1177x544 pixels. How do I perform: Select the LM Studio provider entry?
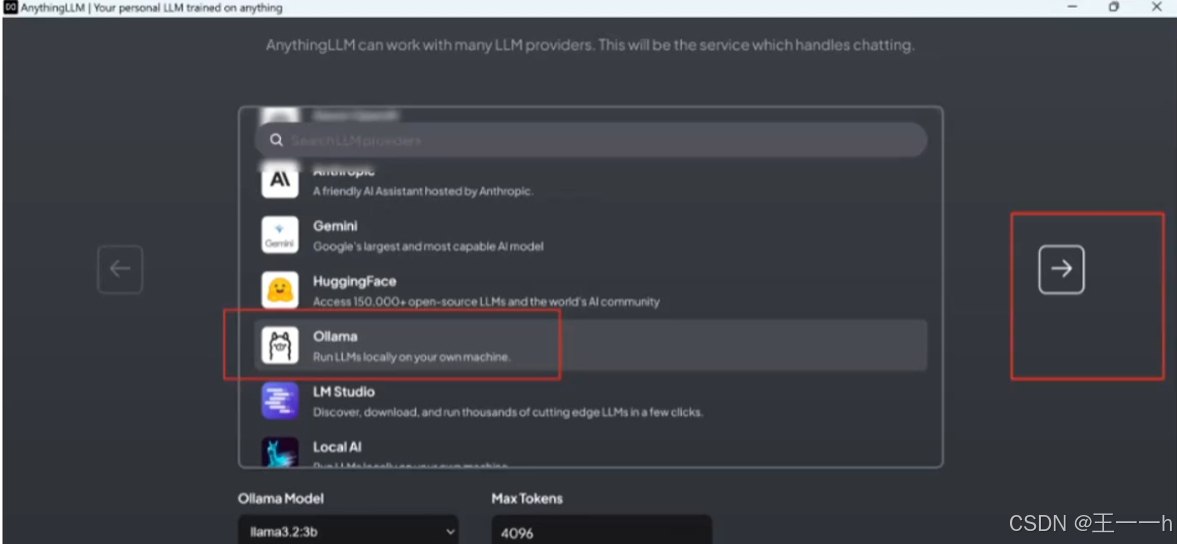point(591,401)
